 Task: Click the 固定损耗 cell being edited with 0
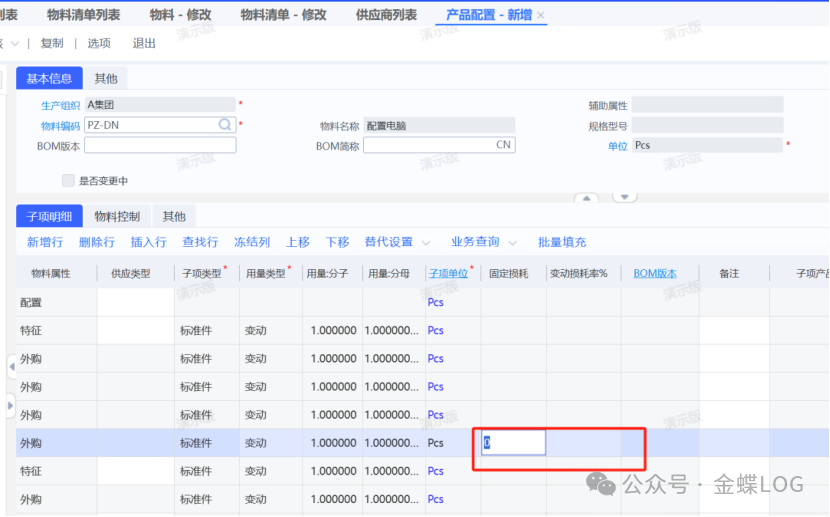tap(513, 442)
